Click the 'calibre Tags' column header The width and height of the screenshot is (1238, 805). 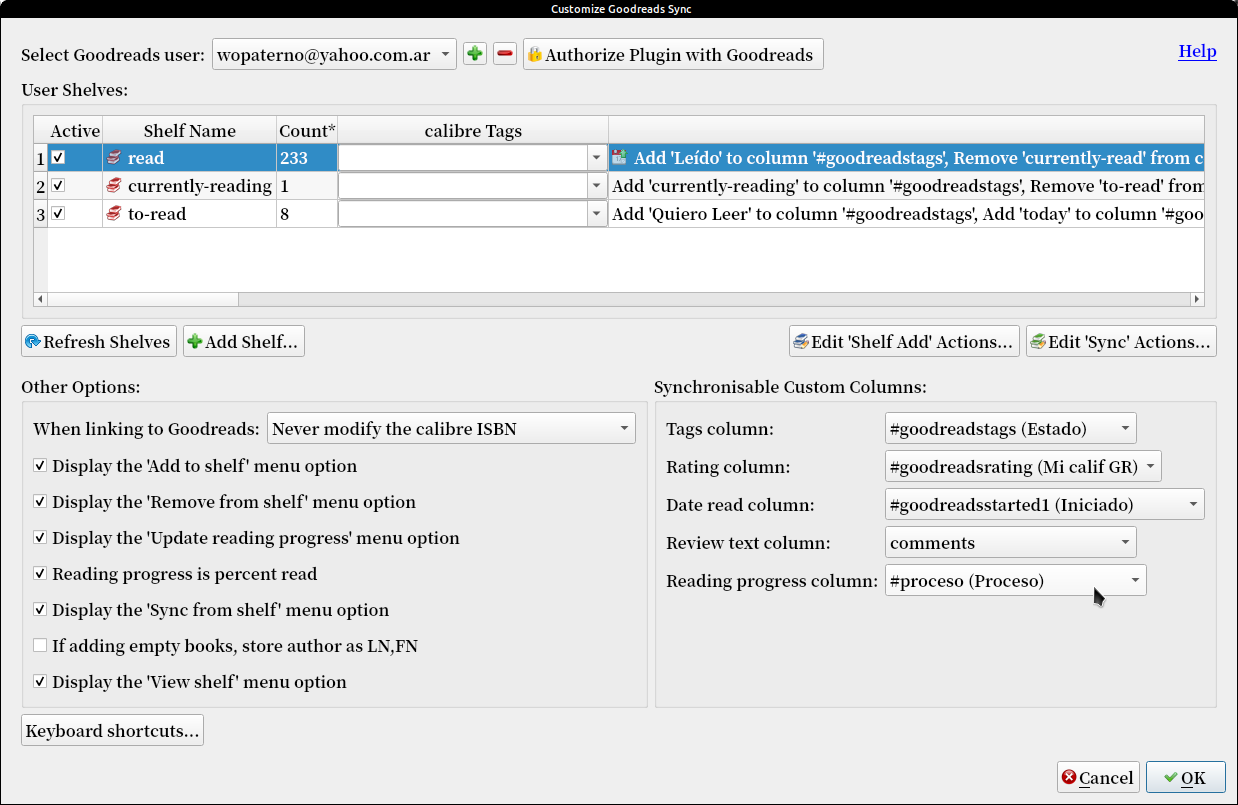[x=473, y=130]
